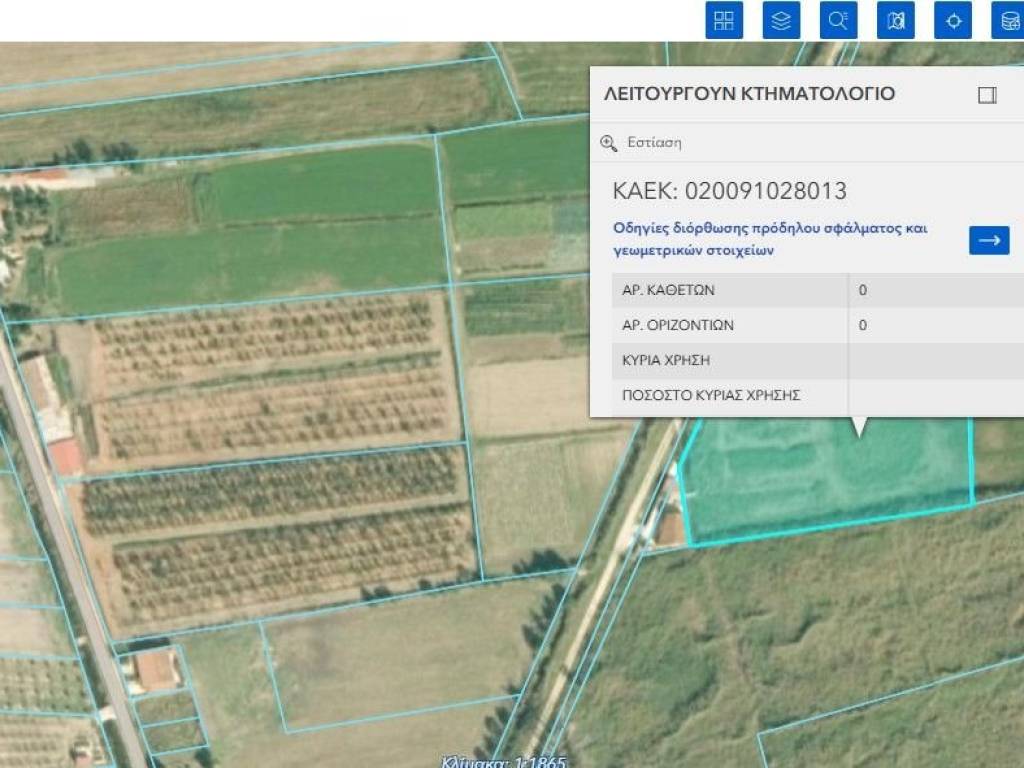1024x768 pixels.
Task: Click the ΚΥΡΙΑ ΧΡΗΣΗ attribute row
Action: point(730,360)
